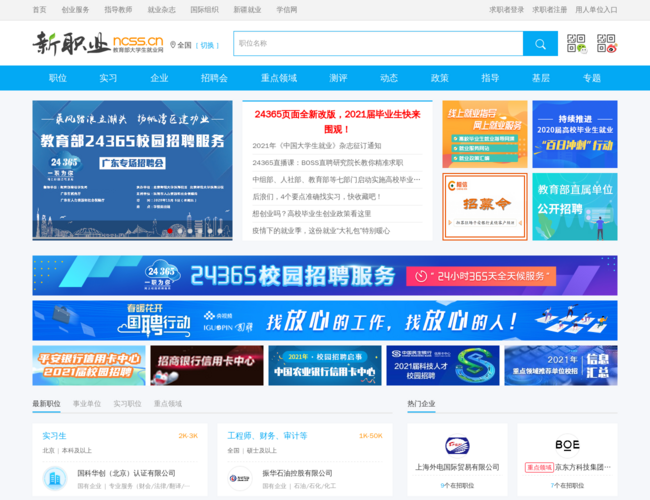Open the Weibo QR code icon
Viewport: 650px width, 500px height.
pyautogui.click(x=607, y=44)
